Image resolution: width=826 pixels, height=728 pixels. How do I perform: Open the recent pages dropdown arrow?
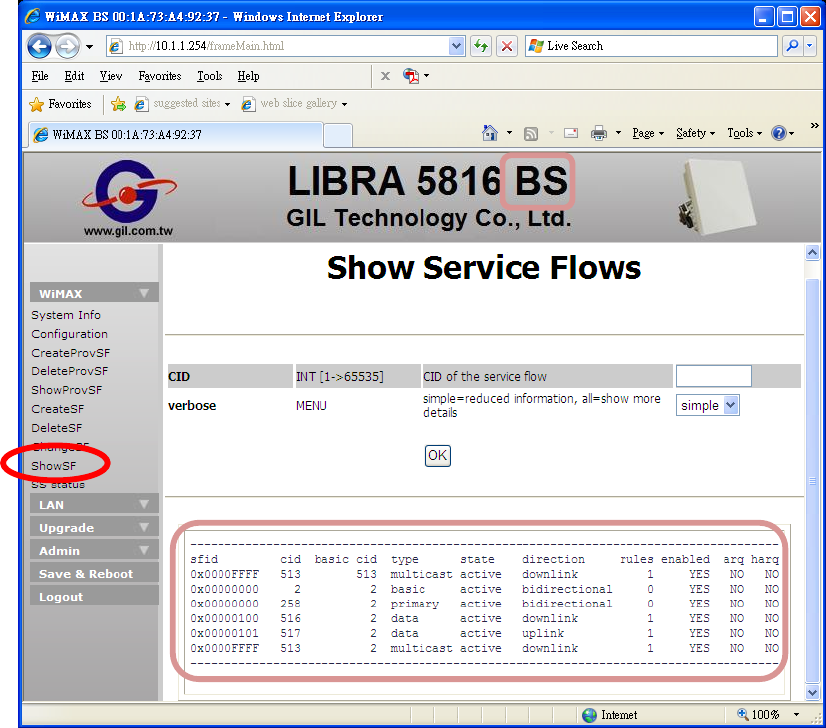pyautogui.click(x=90, y=46)
